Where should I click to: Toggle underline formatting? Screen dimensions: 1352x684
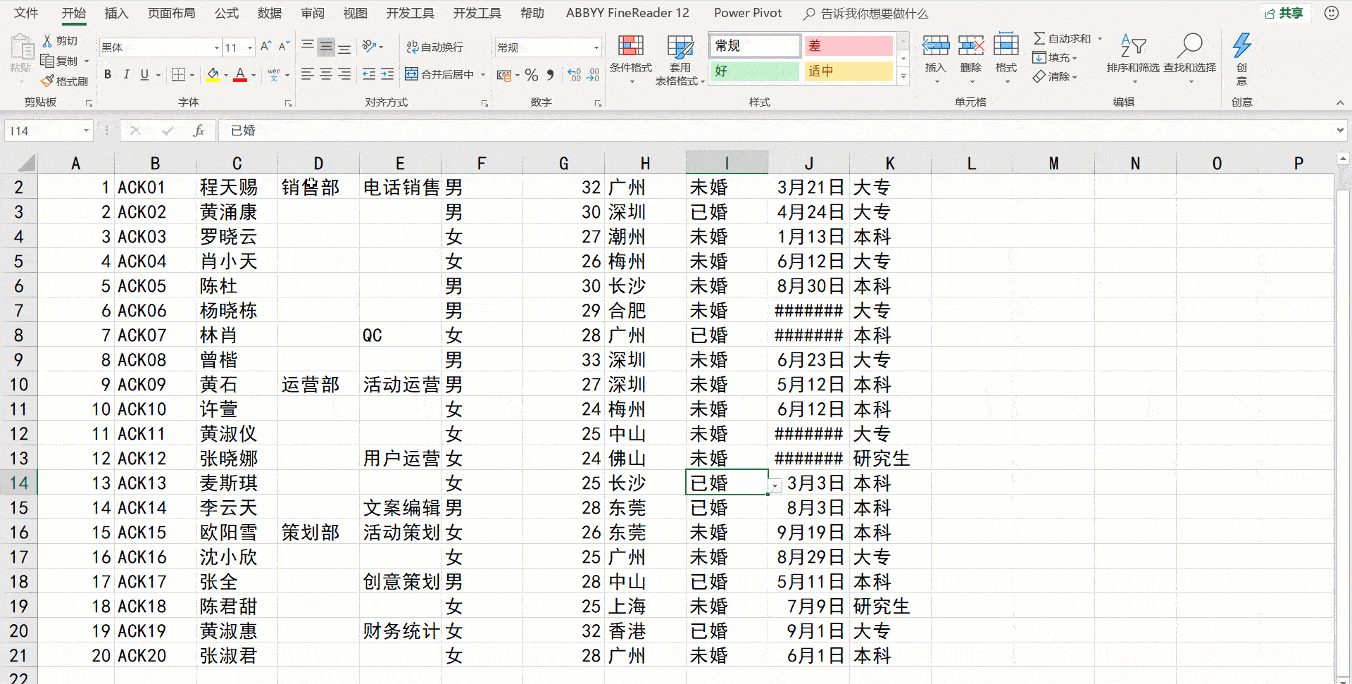click(x=144, y=74)
